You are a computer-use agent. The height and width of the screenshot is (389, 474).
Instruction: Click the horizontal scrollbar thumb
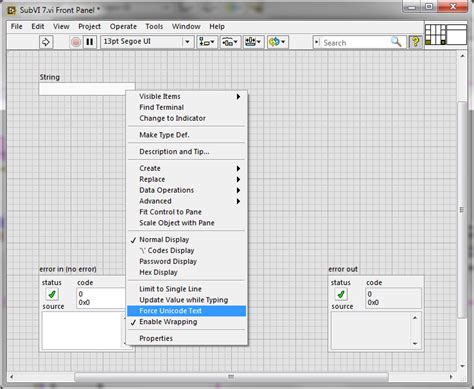point(231,377)
